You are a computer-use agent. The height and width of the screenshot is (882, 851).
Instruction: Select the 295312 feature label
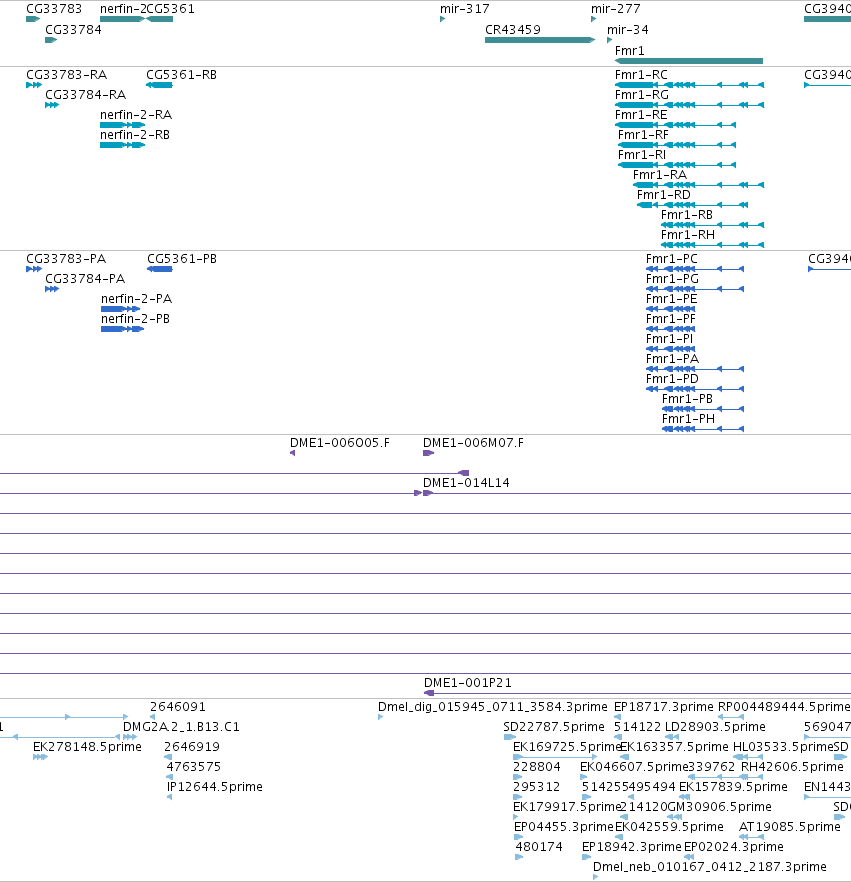(x=537, y=787)
